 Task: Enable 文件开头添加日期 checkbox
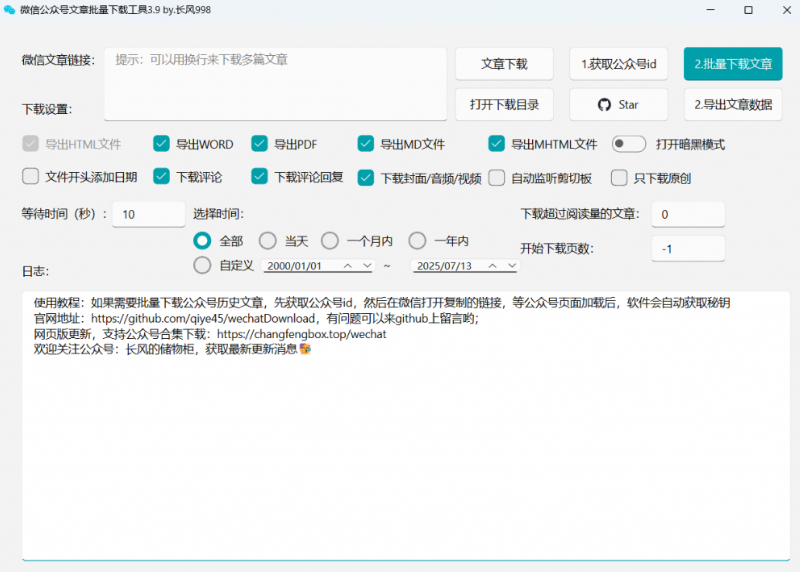[x=31, y=177]
